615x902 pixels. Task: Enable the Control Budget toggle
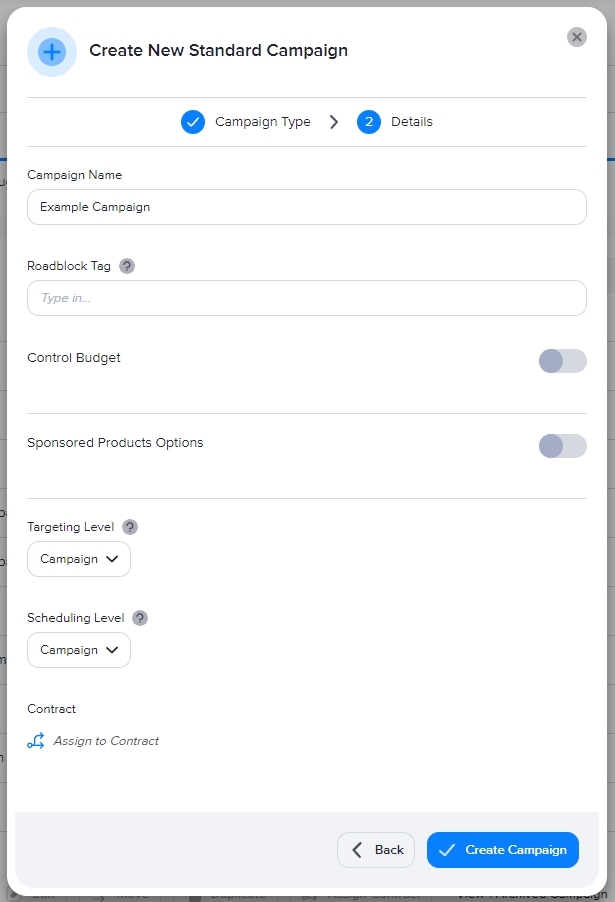562,361
